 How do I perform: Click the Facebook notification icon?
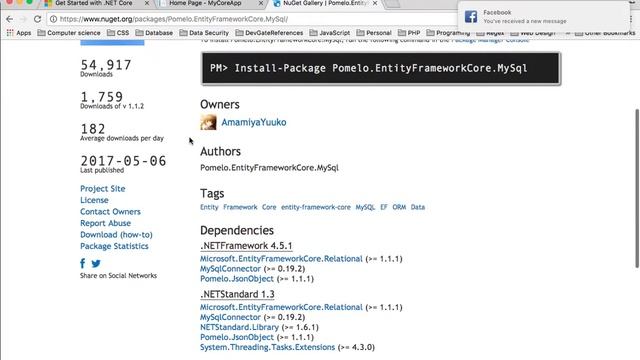tap(471, 16)
